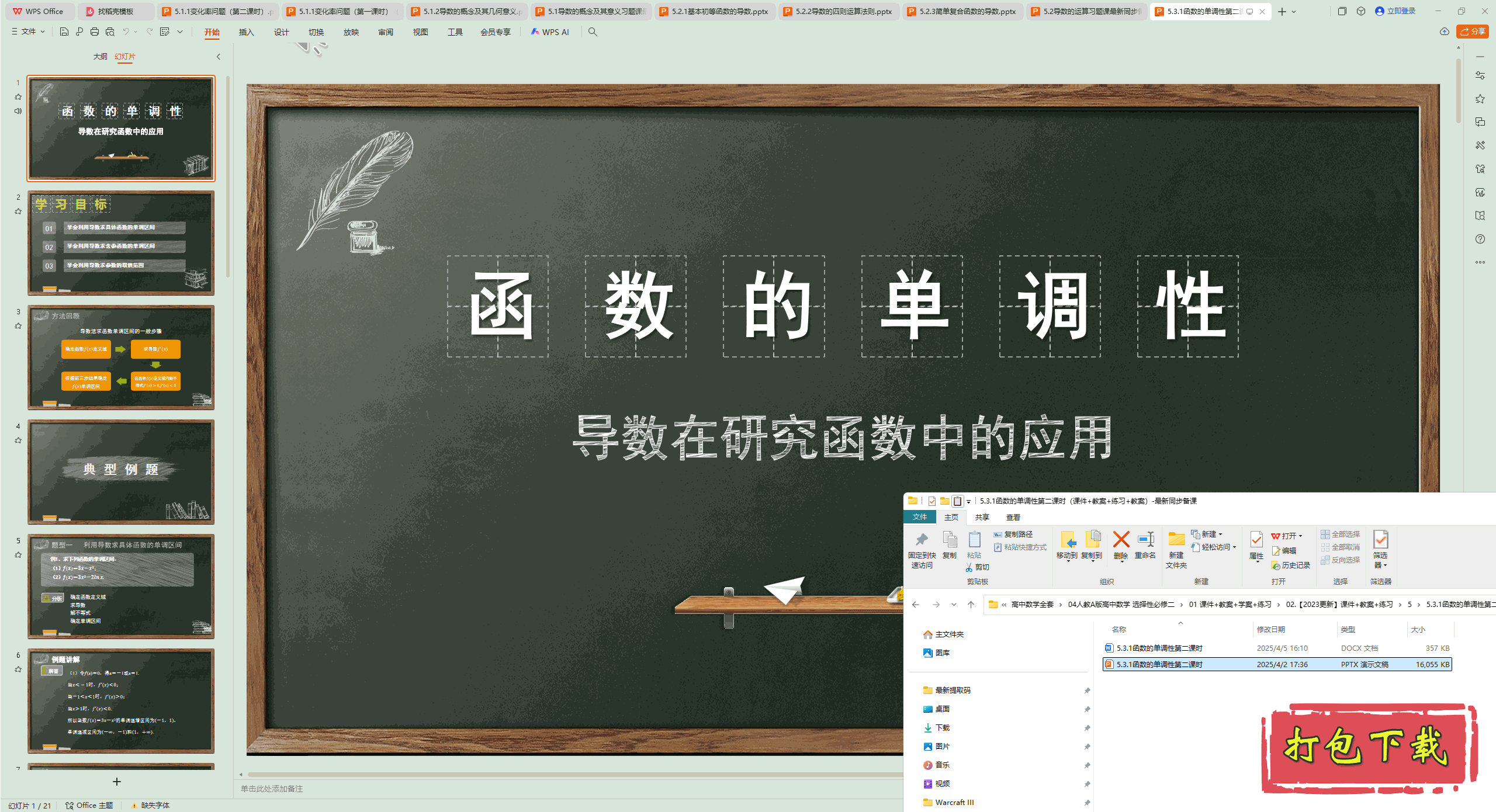This screenshot has width=1496, height=812.
Task: Click the search magnifier in WPS ribbon
Action: point(593,32)
